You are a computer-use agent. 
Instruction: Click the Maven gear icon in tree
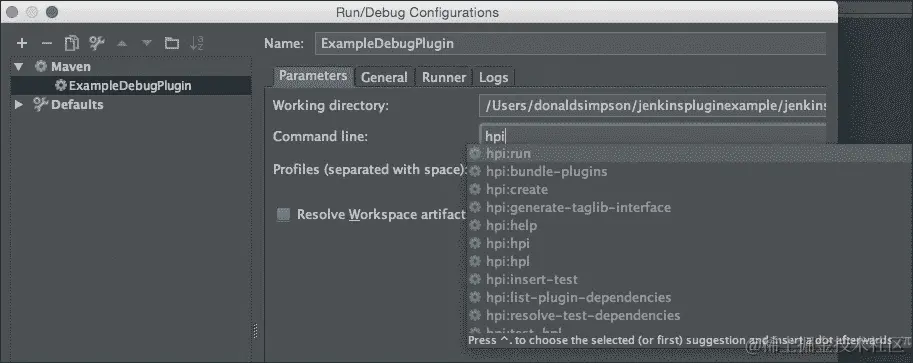[41, 66]
